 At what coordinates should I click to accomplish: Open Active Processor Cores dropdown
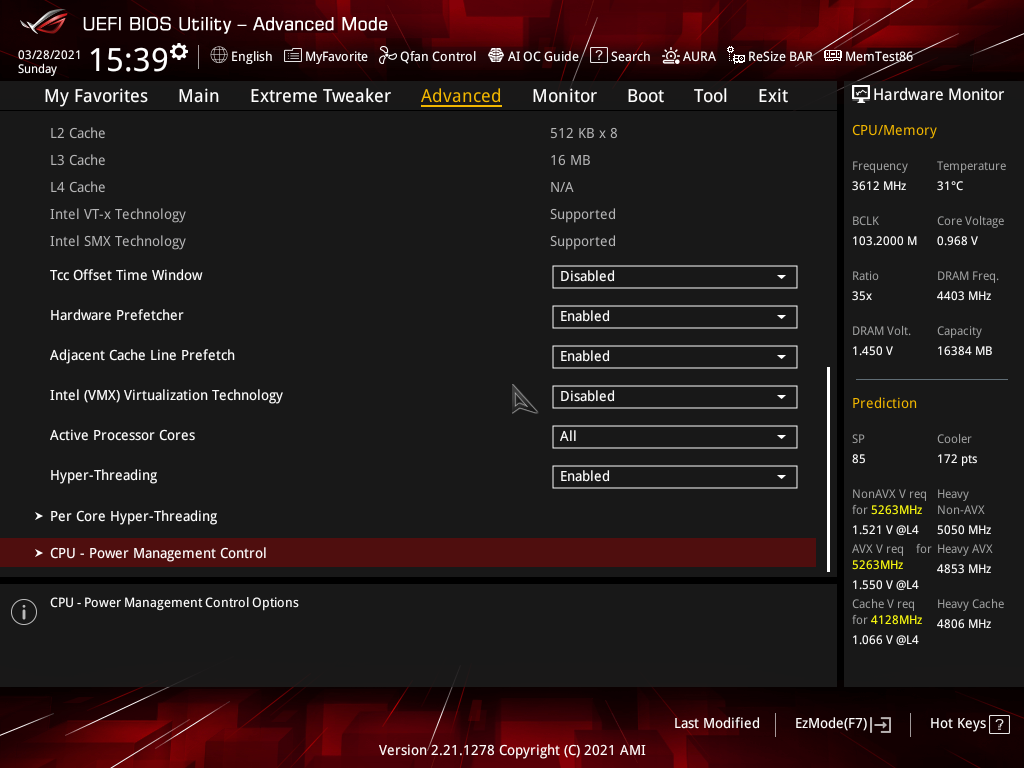675,437
